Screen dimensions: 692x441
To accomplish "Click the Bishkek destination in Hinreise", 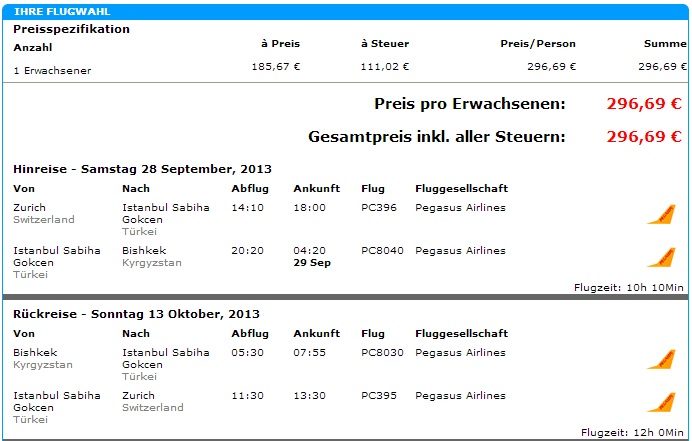I will click(144, 251).
